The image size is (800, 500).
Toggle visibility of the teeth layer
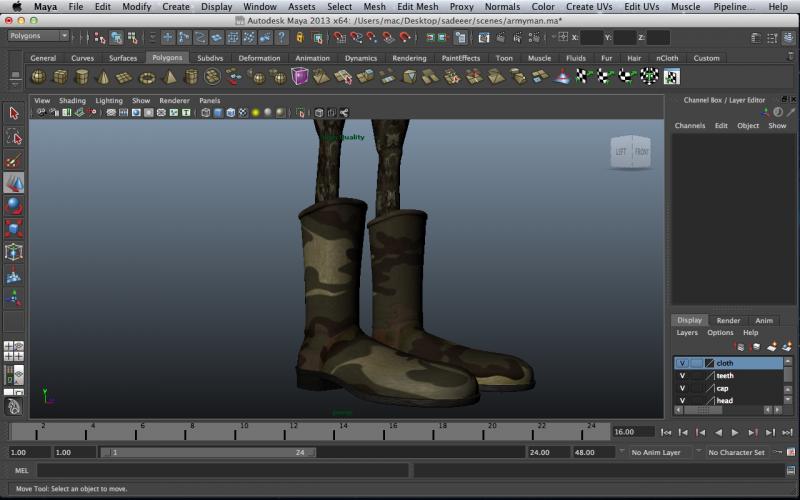(x=682, y=376)
